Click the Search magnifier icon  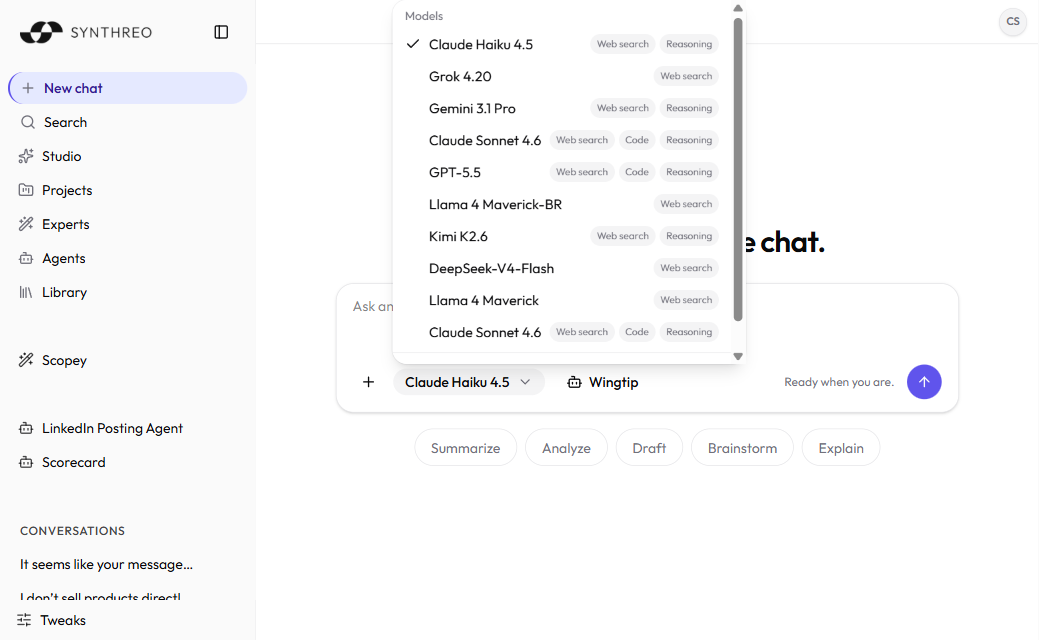pyautogui.click(x=28, y=122)
